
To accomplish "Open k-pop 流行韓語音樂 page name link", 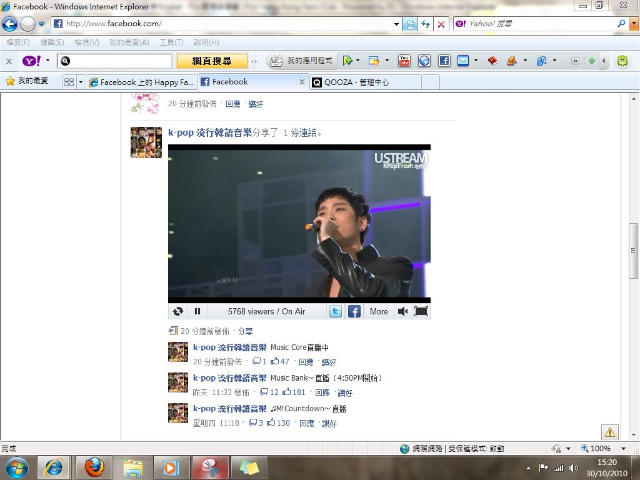I will point(210,133).
